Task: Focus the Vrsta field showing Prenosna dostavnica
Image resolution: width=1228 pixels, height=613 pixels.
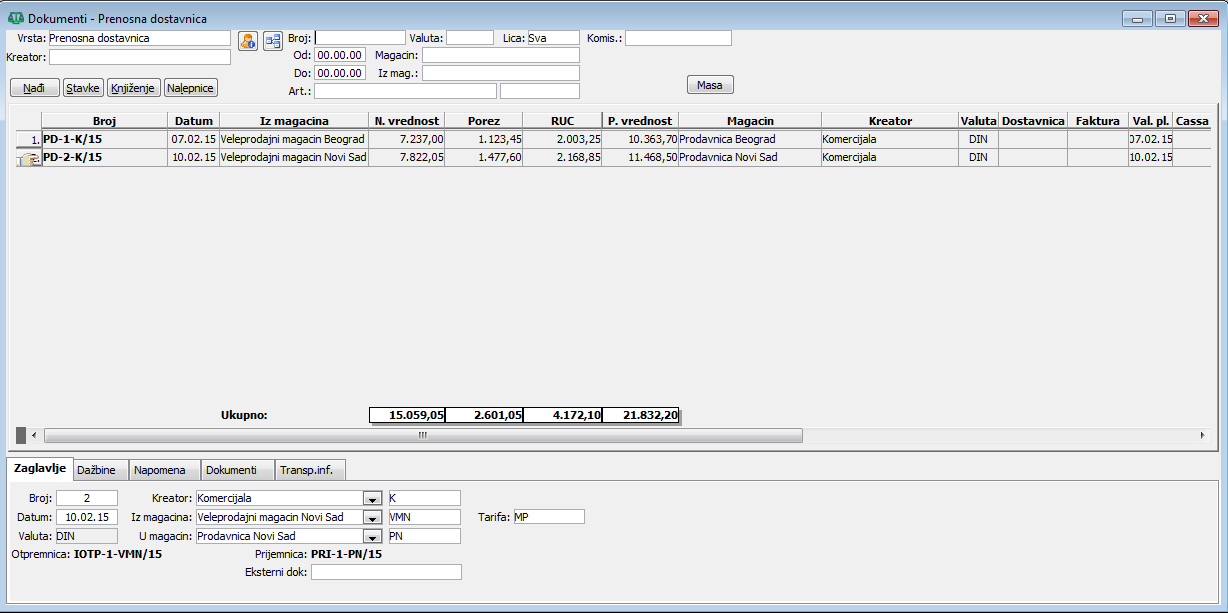Action: [140, 38]
